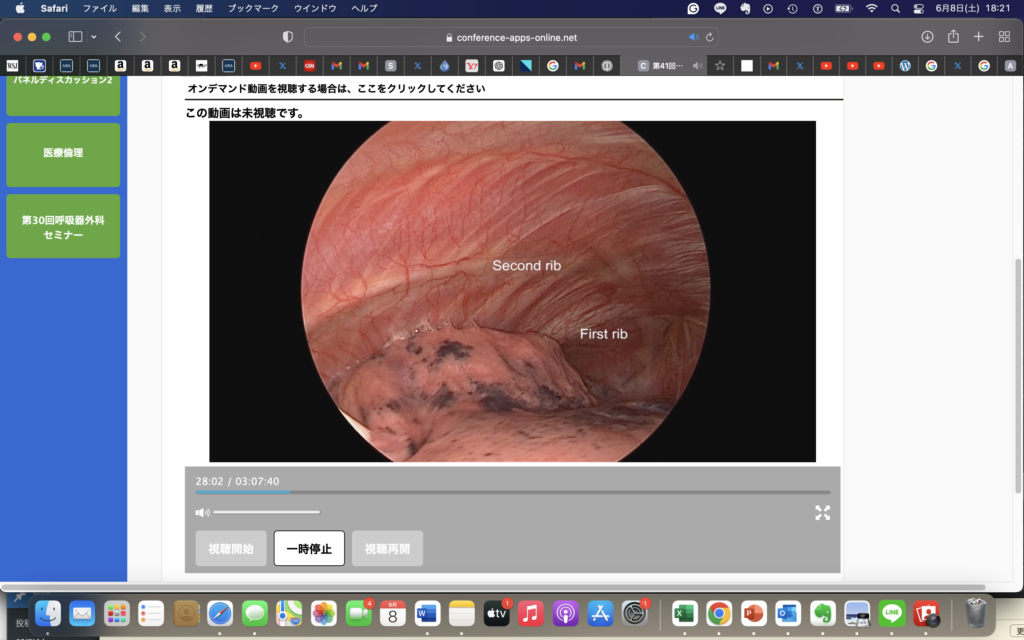
Task: Reload the page from the address bar
Action: coord(709,37)
